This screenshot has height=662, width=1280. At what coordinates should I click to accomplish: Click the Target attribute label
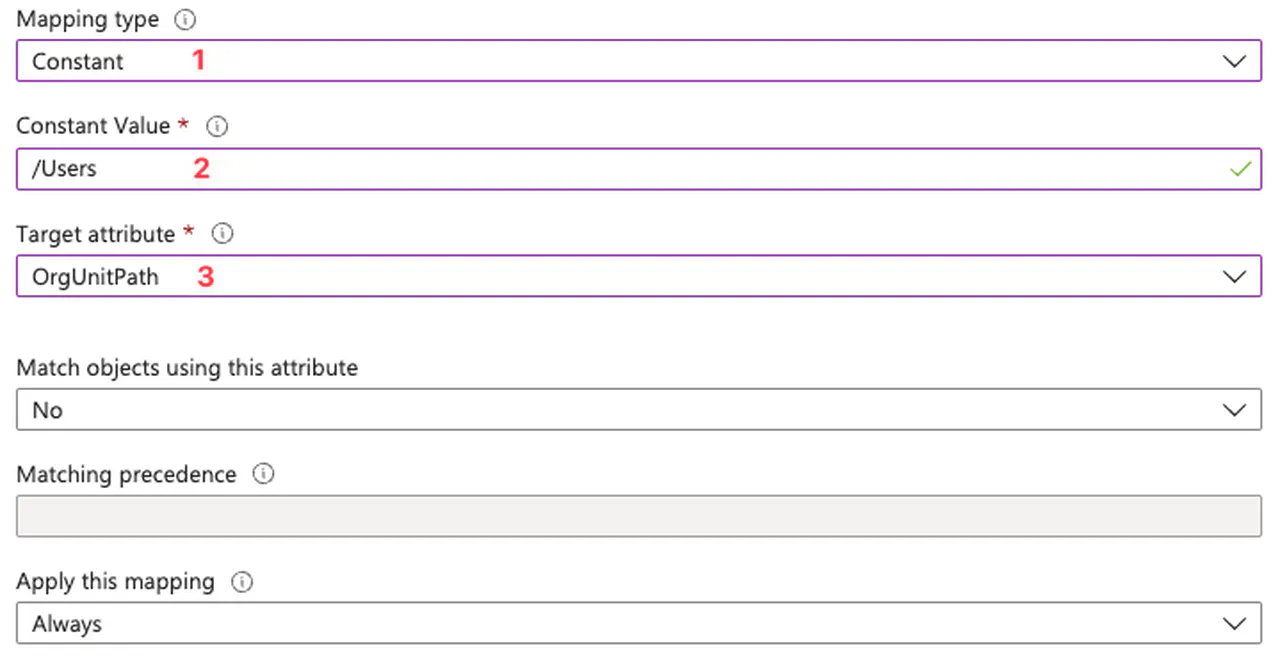pos(95,234)
